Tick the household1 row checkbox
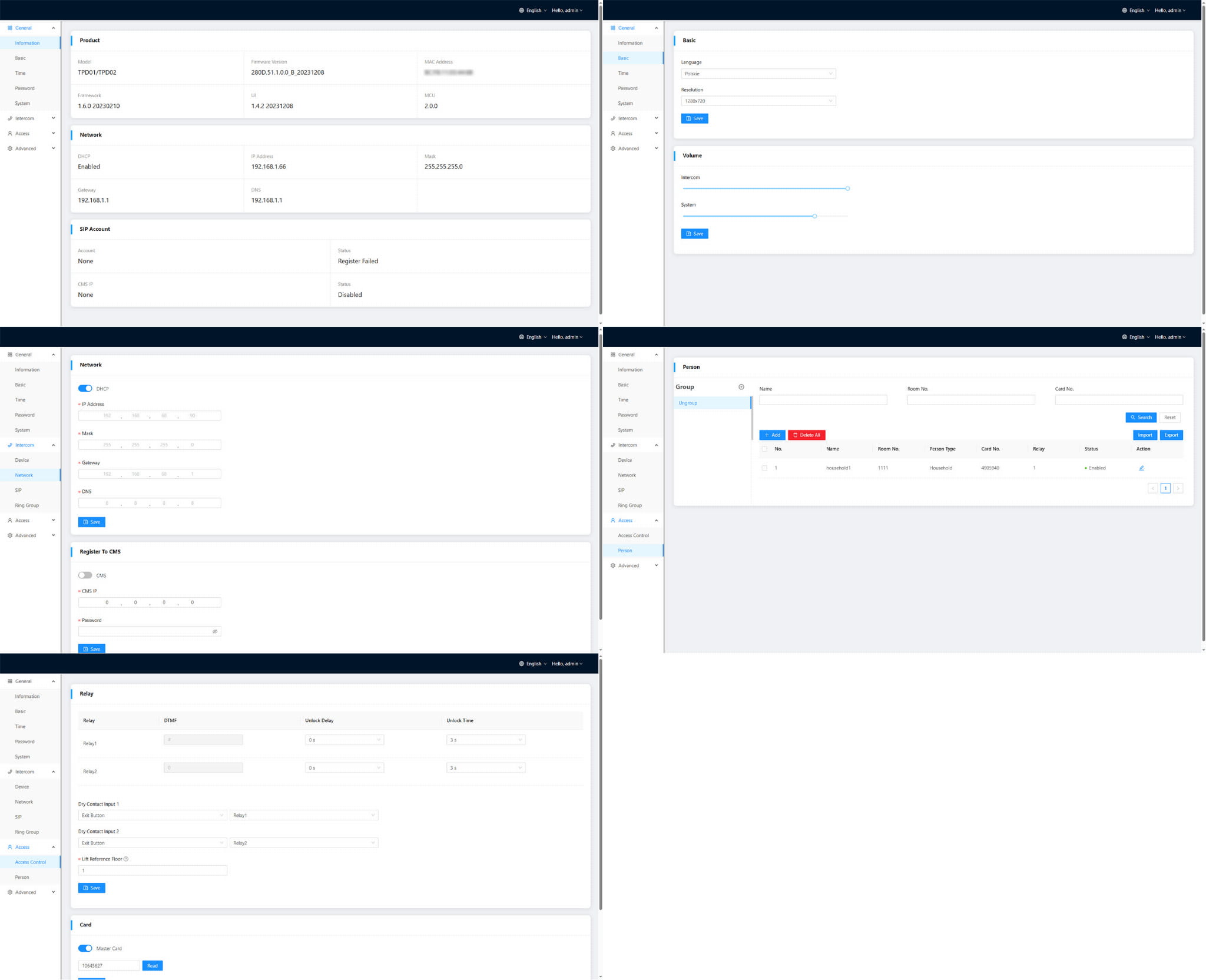The image size is (1206, 980). pos(764,468)
